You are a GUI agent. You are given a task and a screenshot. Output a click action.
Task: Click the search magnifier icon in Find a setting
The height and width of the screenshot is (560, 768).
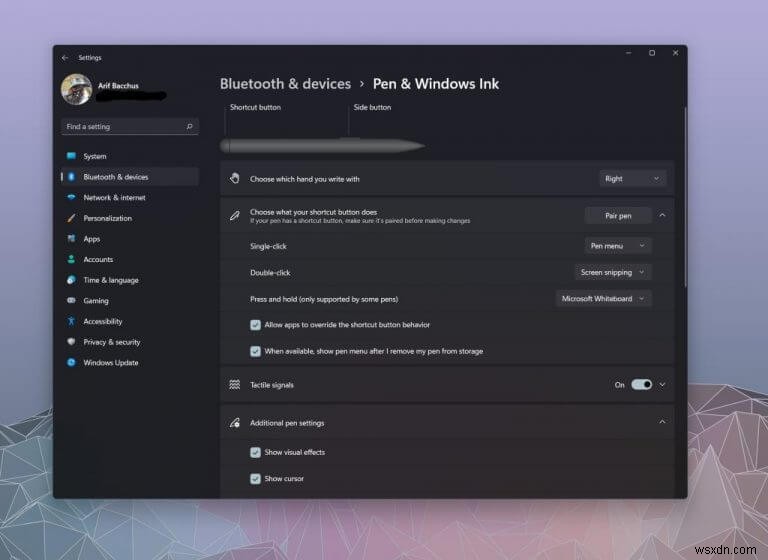pyautogui.click(x=190, y=126)
